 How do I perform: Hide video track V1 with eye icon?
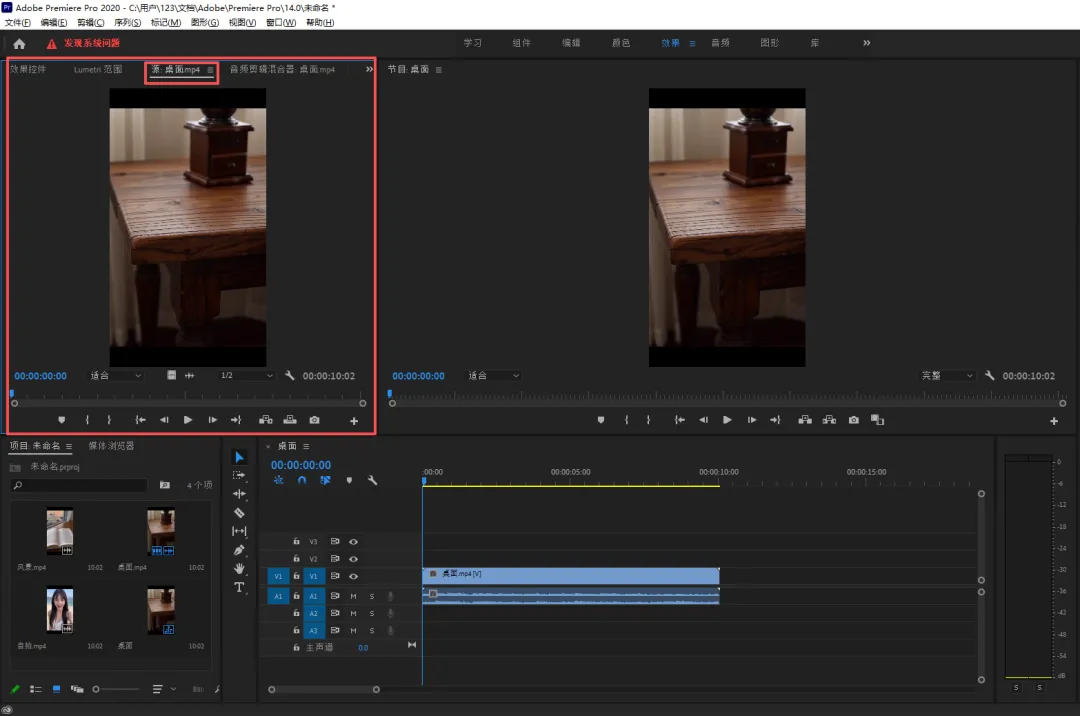pos(353,577)
